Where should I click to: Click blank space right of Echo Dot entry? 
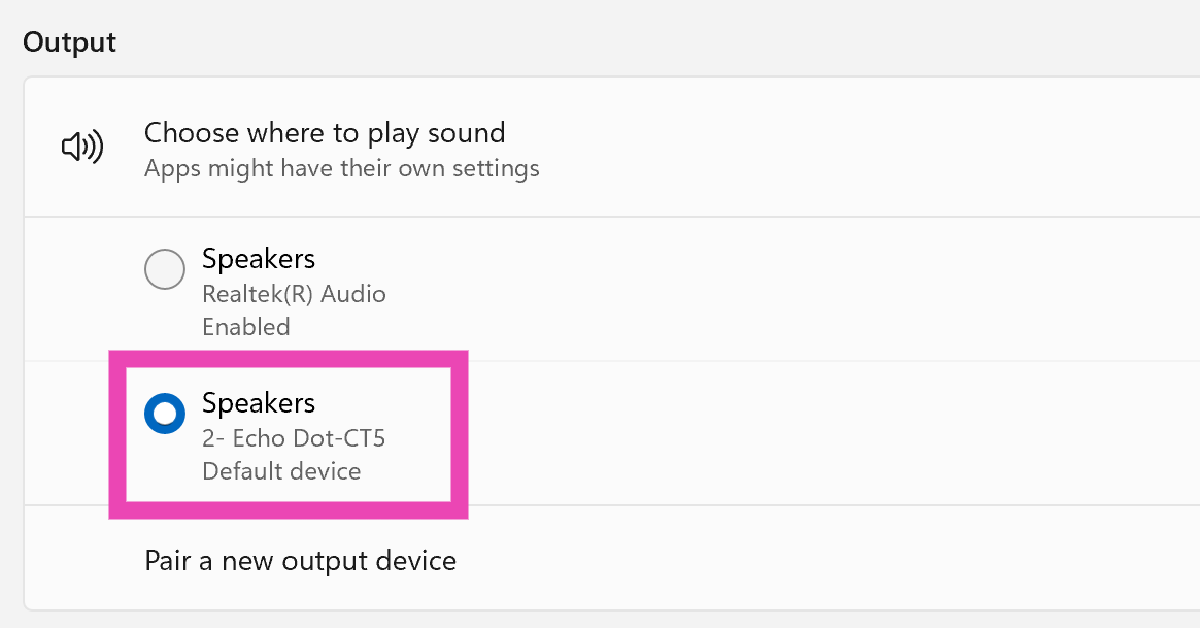[800, 434]
